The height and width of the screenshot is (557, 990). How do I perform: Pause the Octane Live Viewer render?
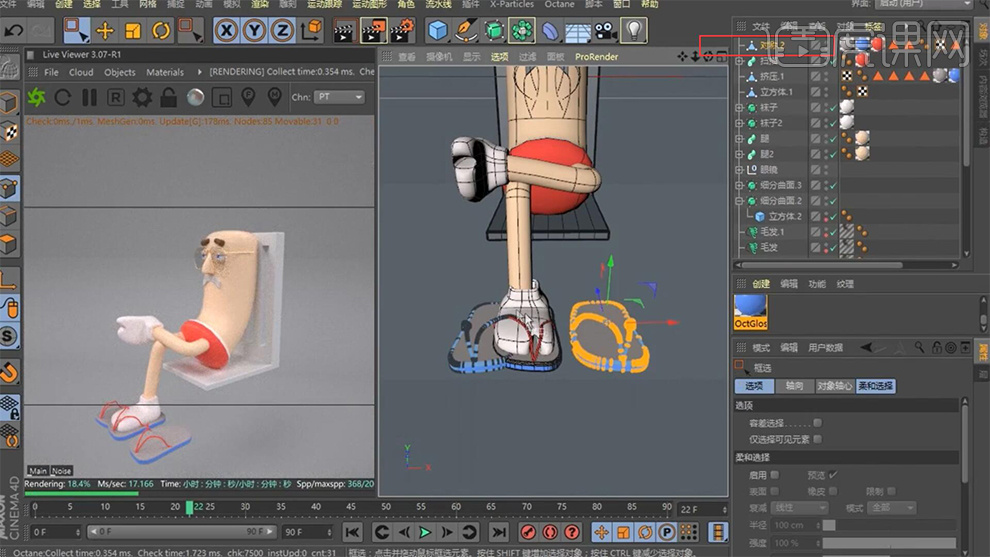pyautogui.click(x=90, y=97)
